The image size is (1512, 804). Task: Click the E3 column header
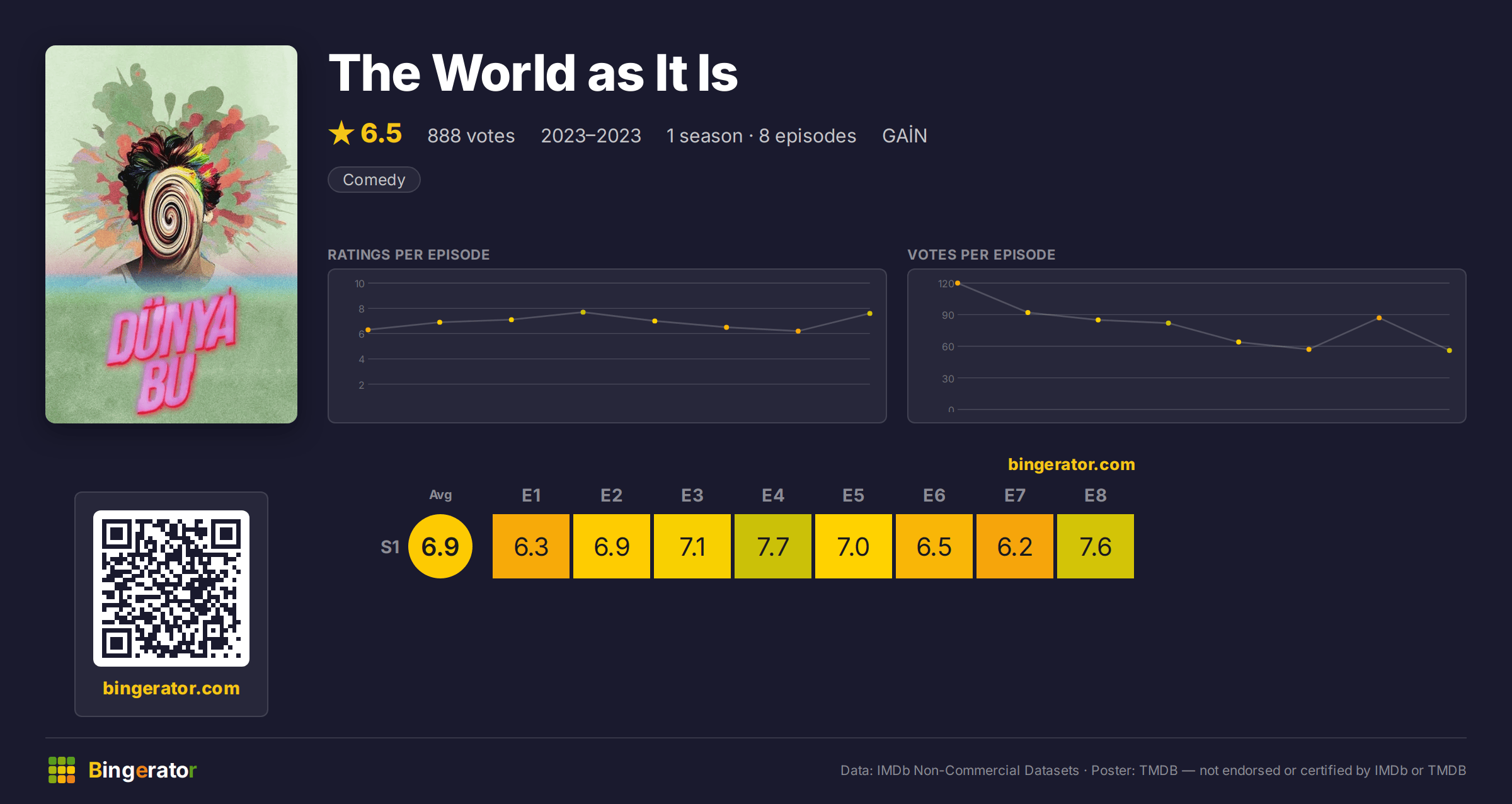692,495
